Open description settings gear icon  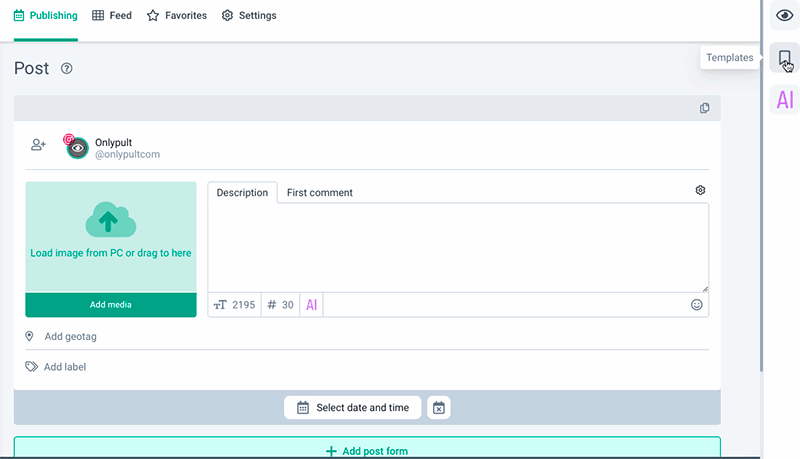point(700,190)
